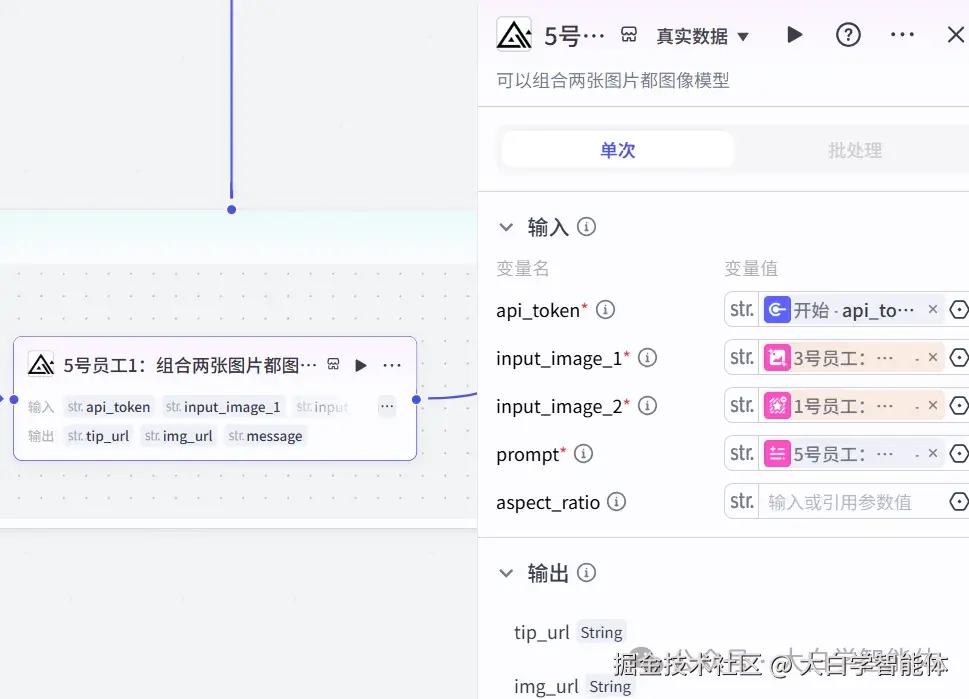This screenshot has width=969, height=699.
Task: Click the str tip_url tag on node
Action: tap(98, 436)
